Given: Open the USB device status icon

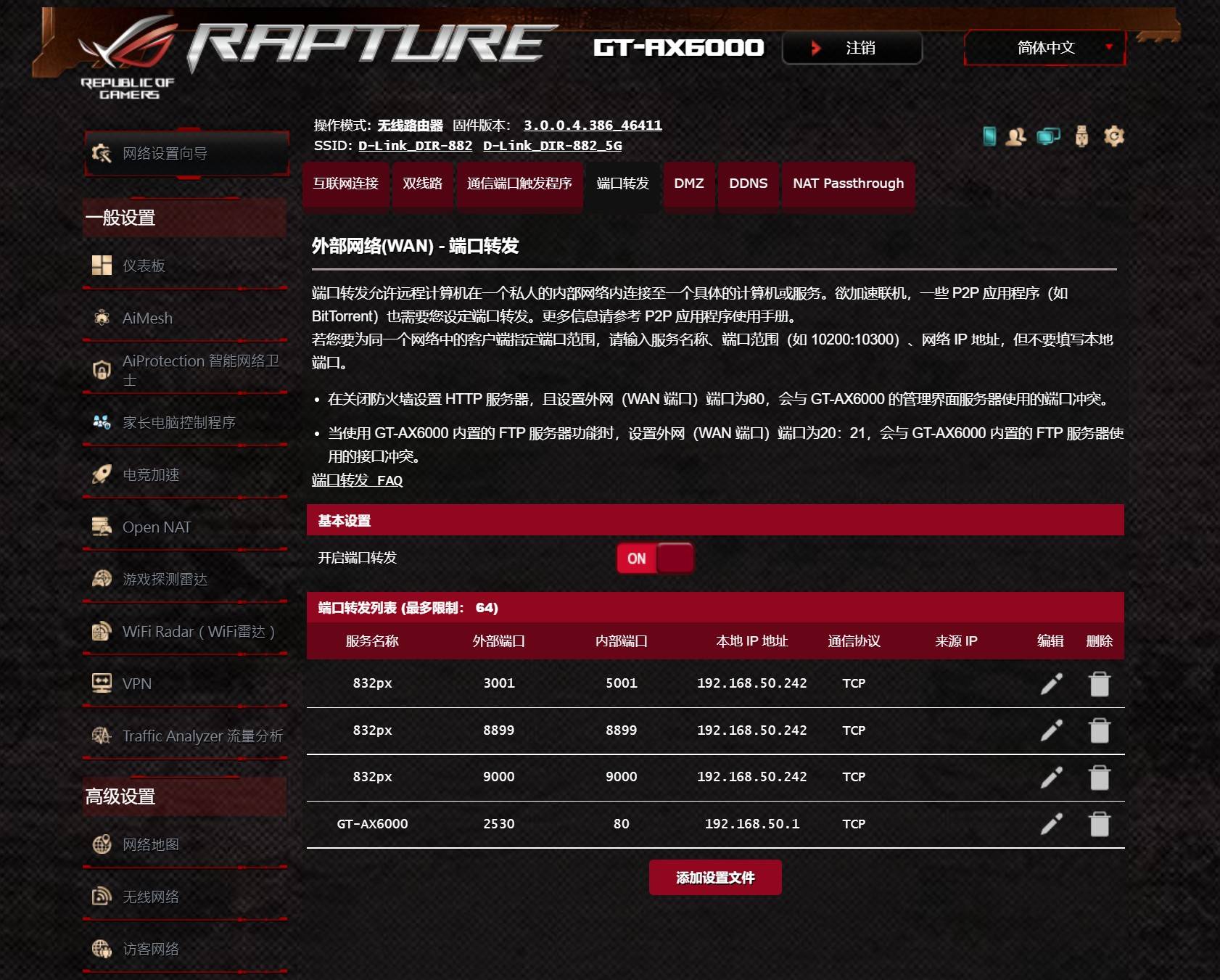Looking at the screenshot, I should pyautogui.click(x=1084, y=136).
